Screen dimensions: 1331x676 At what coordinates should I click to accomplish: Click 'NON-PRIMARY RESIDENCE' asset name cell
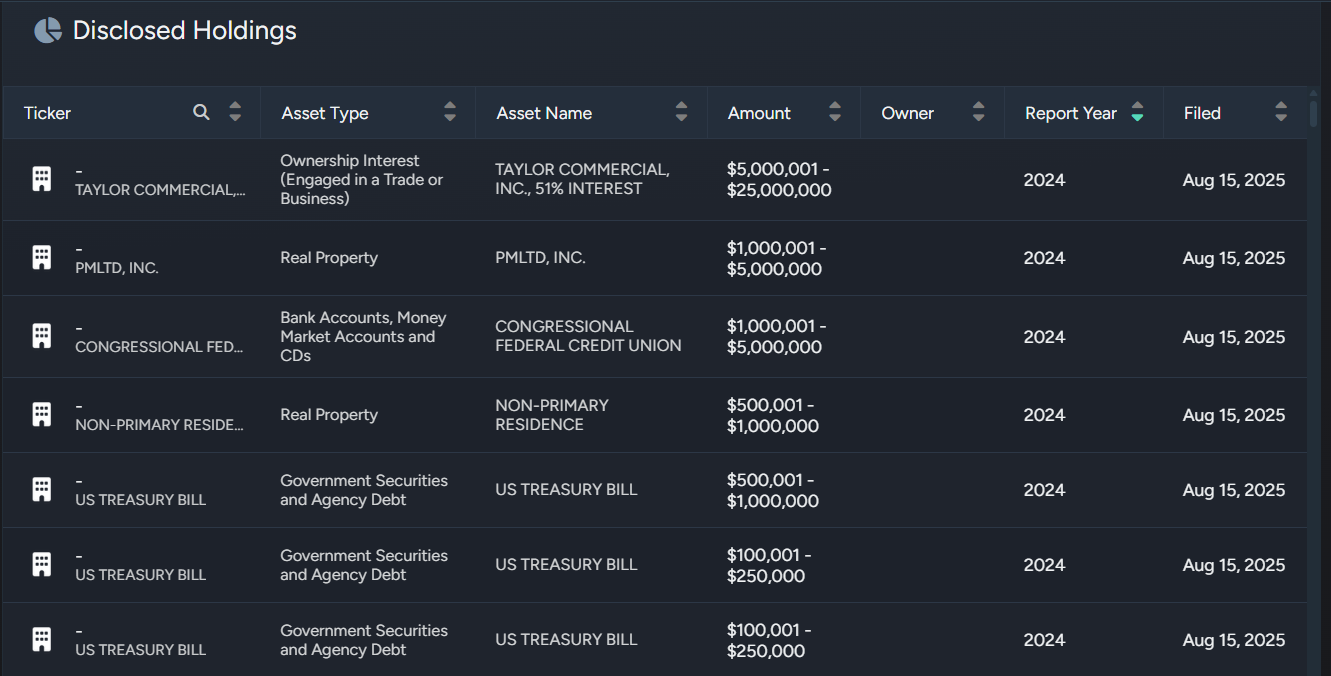click(x=552, y=415)
